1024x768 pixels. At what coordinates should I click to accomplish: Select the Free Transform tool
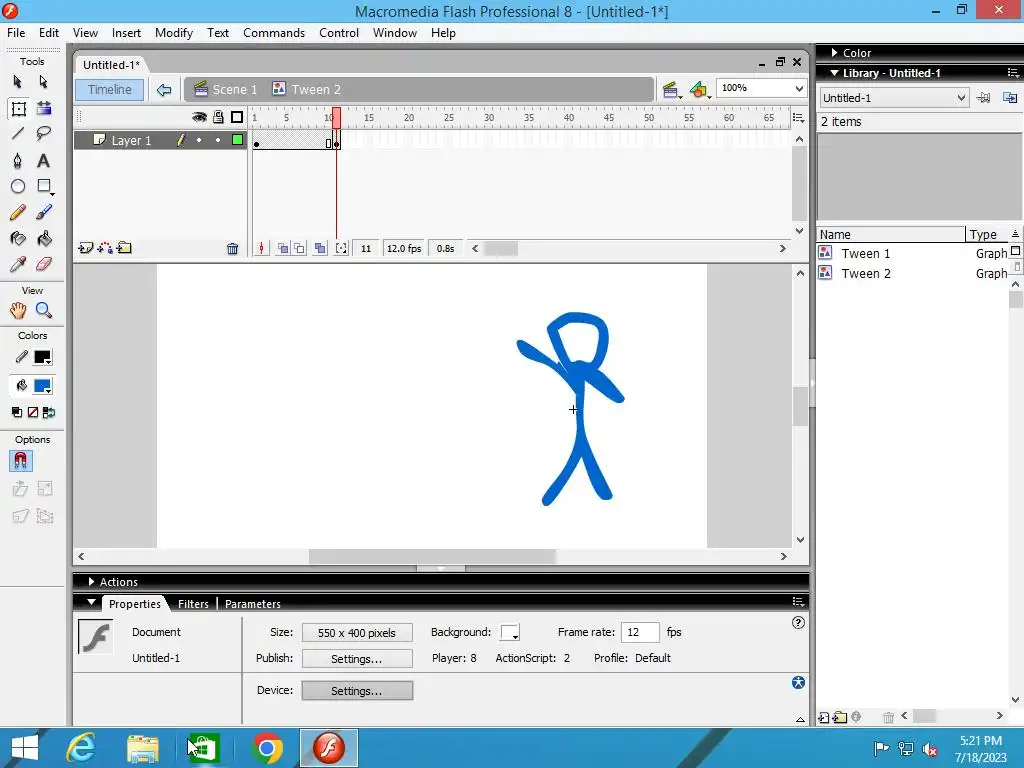[18, 108]
